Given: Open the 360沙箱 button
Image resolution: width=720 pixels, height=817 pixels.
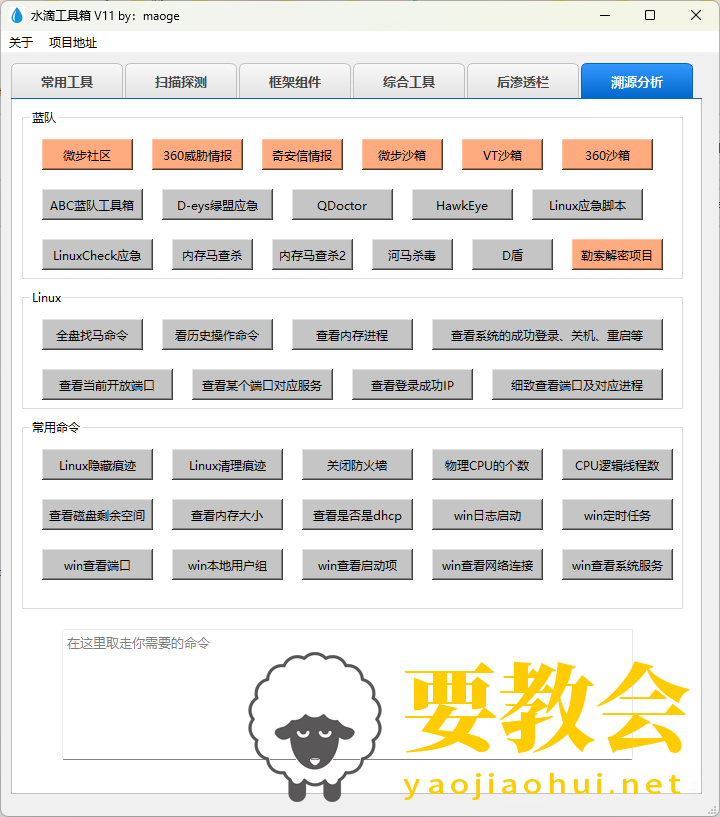Looking at the screenshot, I should click(607, 155).
